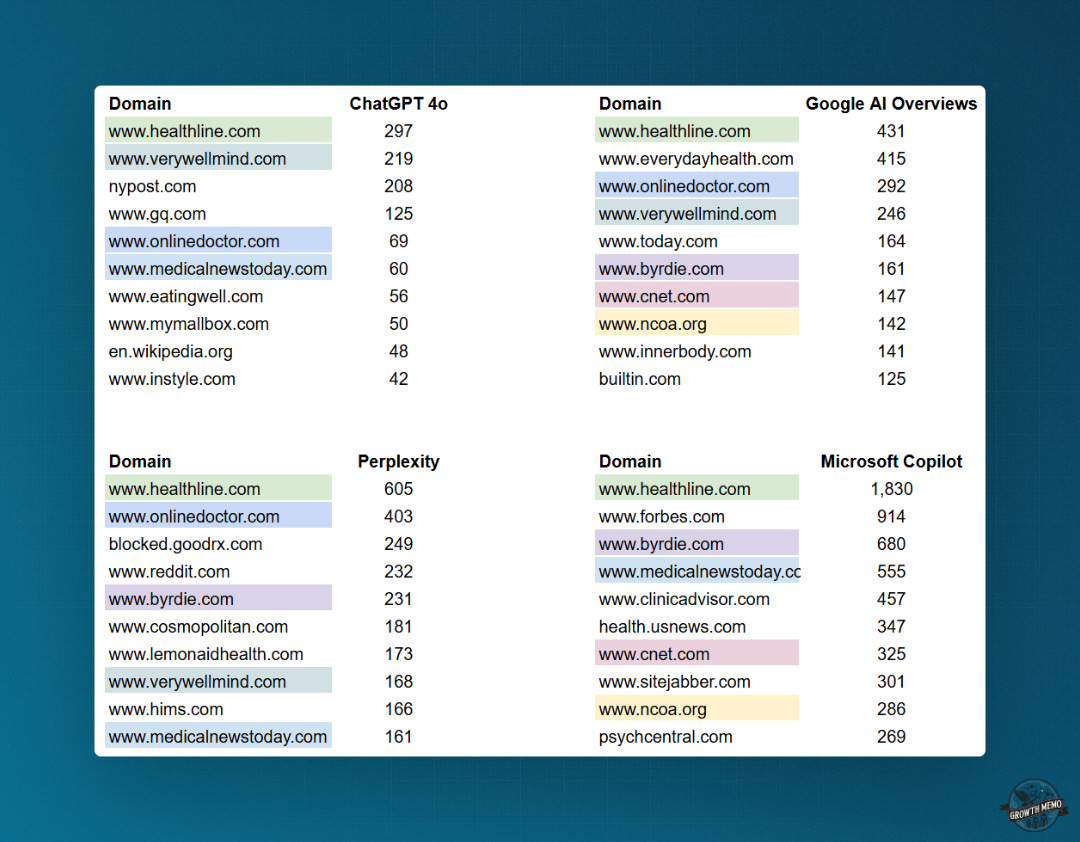Click the www.everydayhealth.com domain
This screenshot has width=1080, height=842.
(696, 159)
